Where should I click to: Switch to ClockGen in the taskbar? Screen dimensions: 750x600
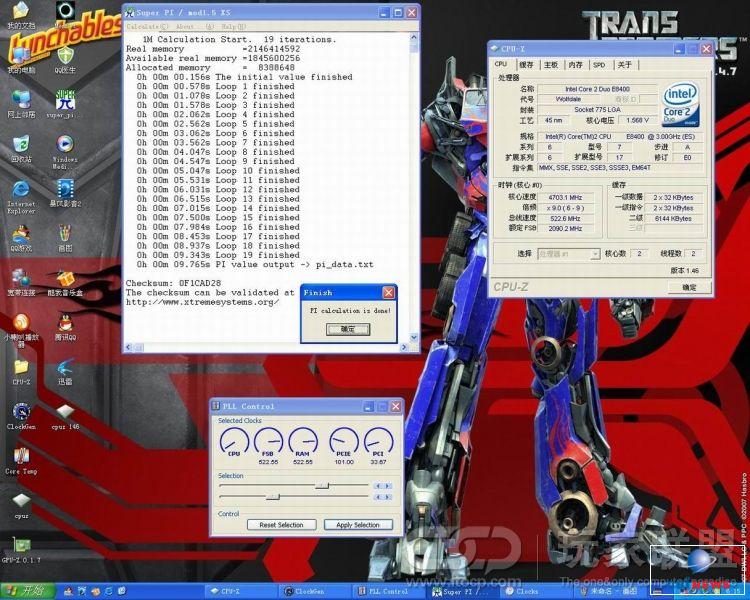point(314,591)
